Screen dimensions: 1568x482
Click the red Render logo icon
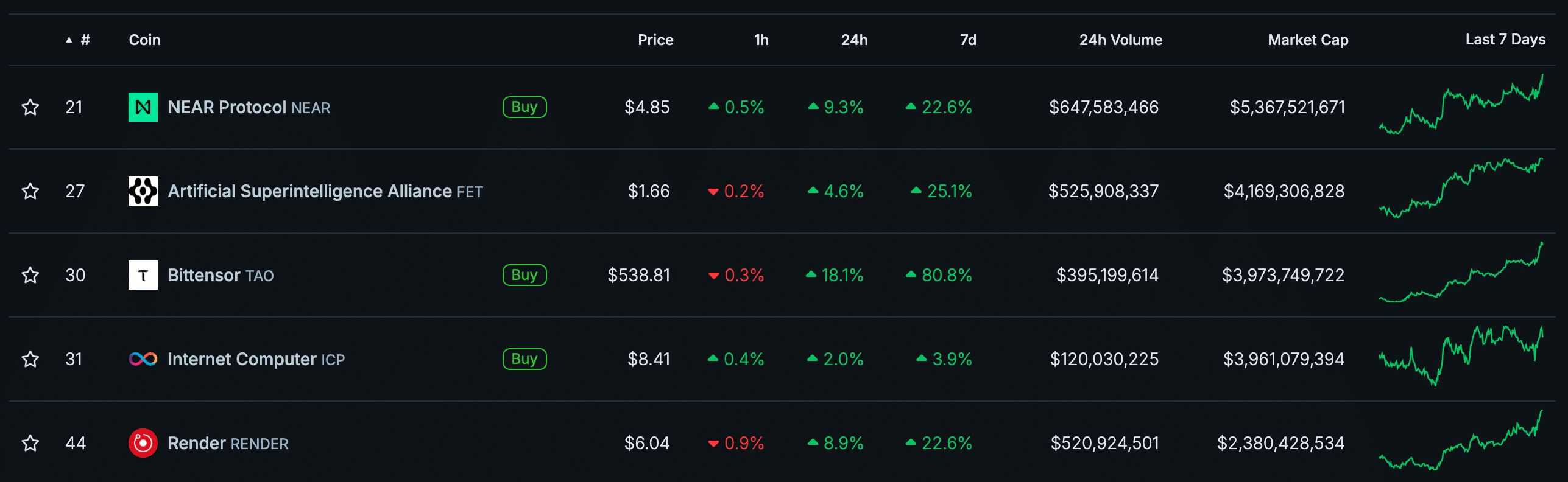coord(143,443)
